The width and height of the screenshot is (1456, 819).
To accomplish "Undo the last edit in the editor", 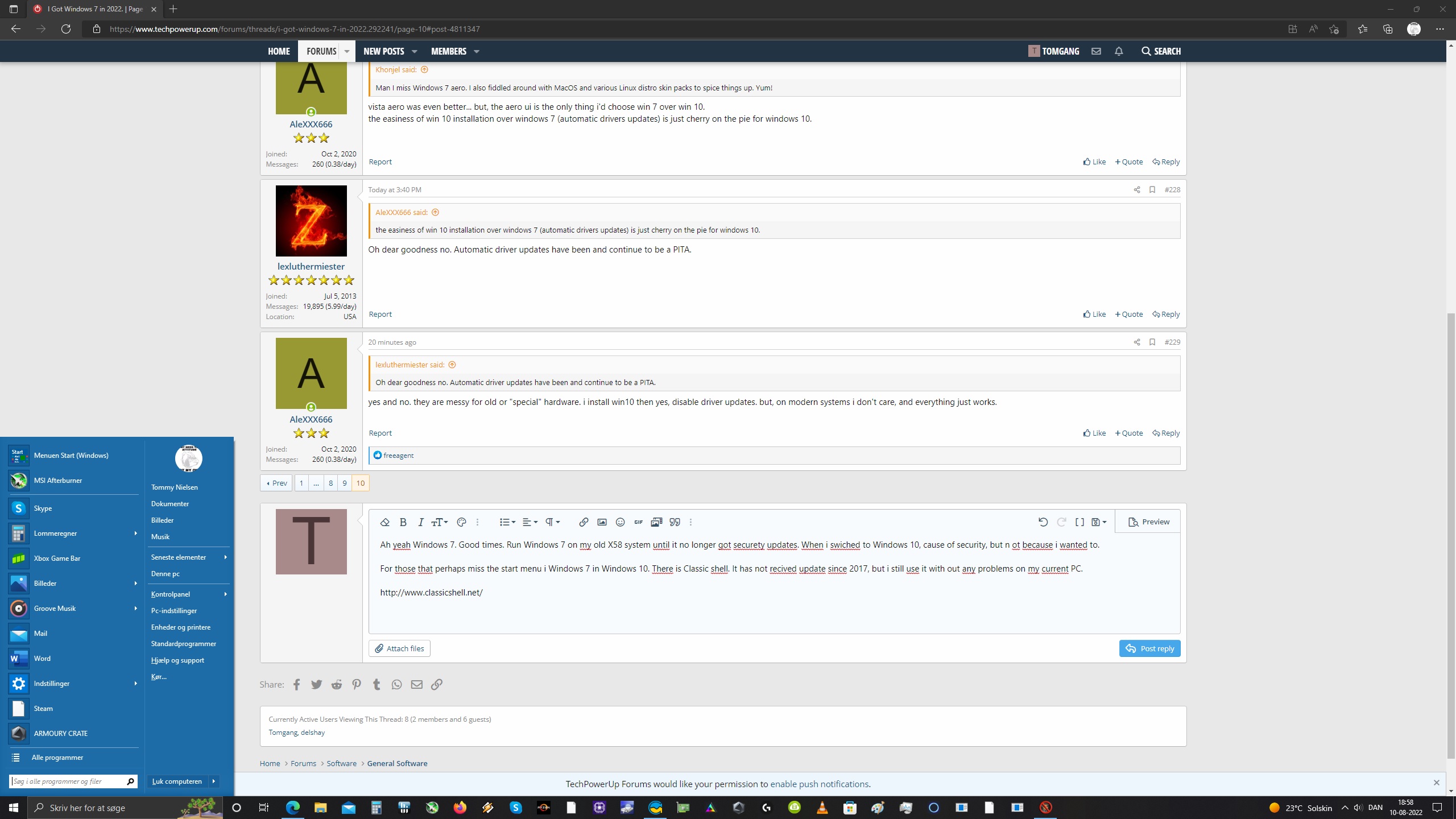I will click(x=1043, y=522).
